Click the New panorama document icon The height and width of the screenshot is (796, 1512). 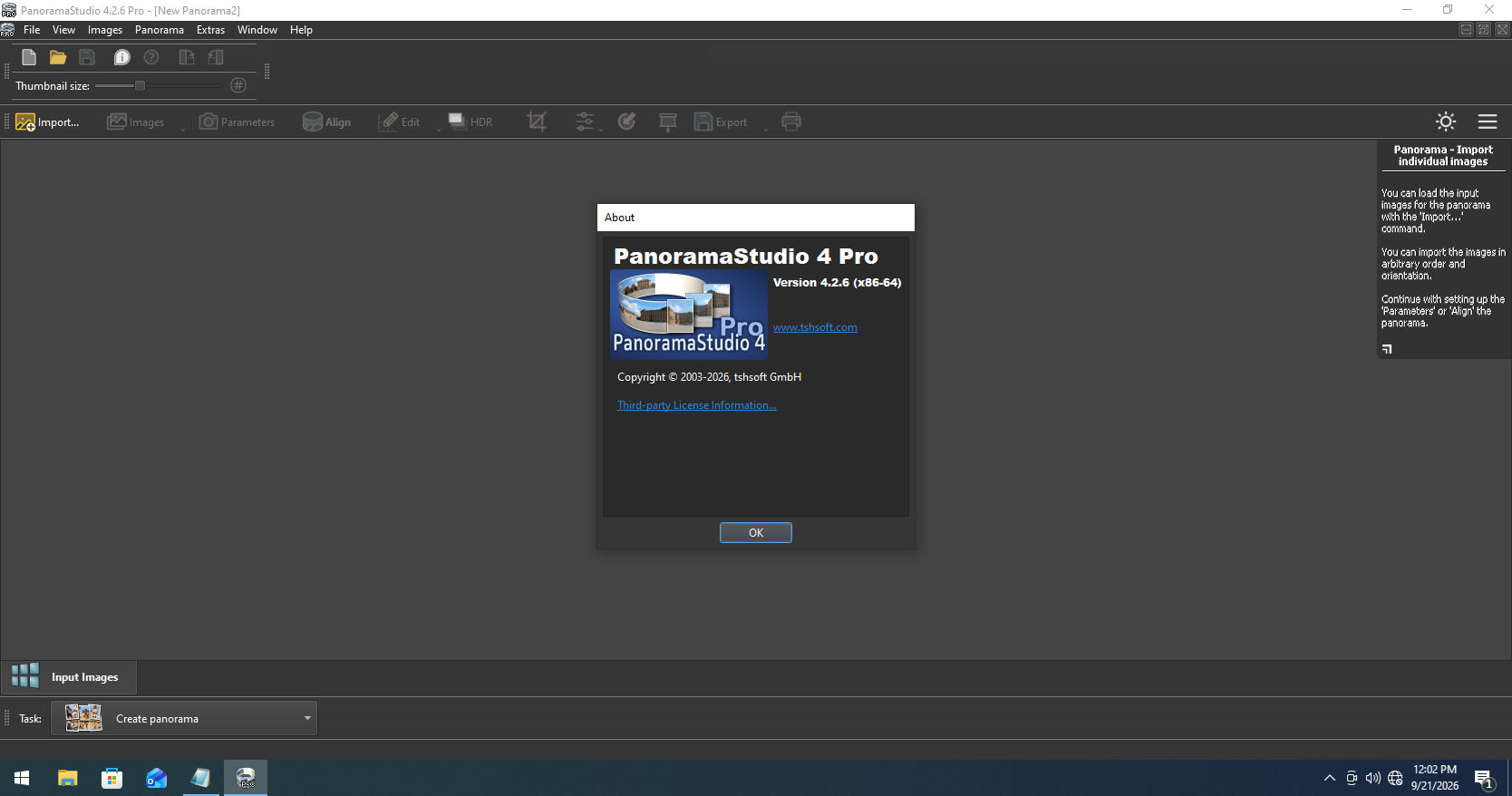(x=29, y=57)
